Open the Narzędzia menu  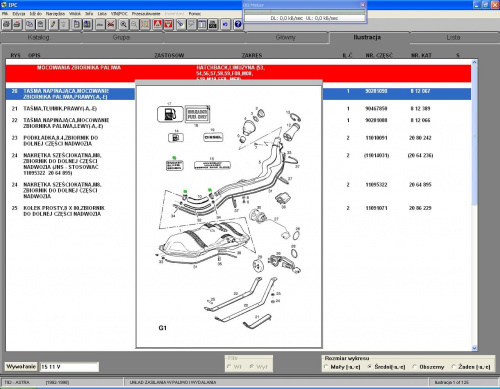[55, 14]
